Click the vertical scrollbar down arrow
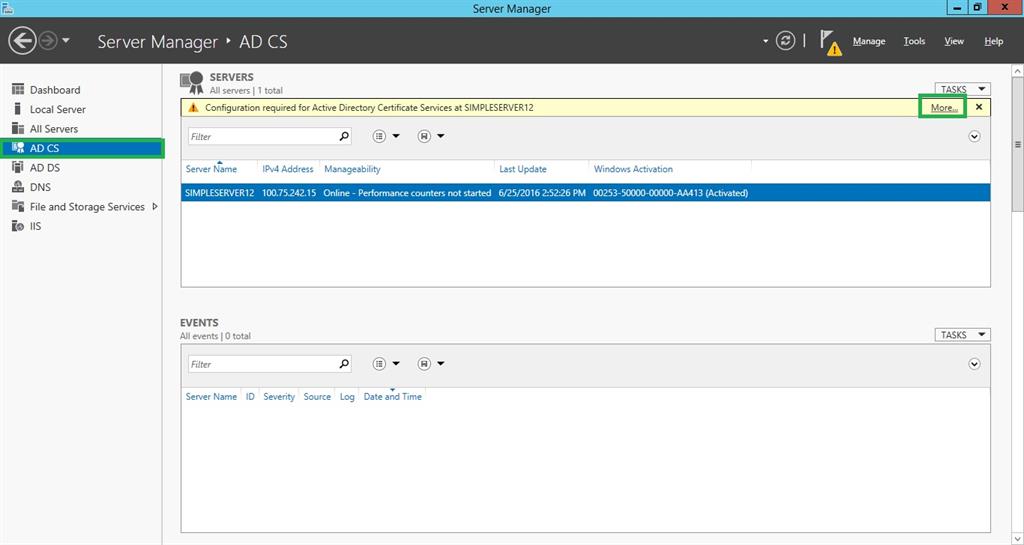This screenshot has height=545, width=1024. [1017, 538]
